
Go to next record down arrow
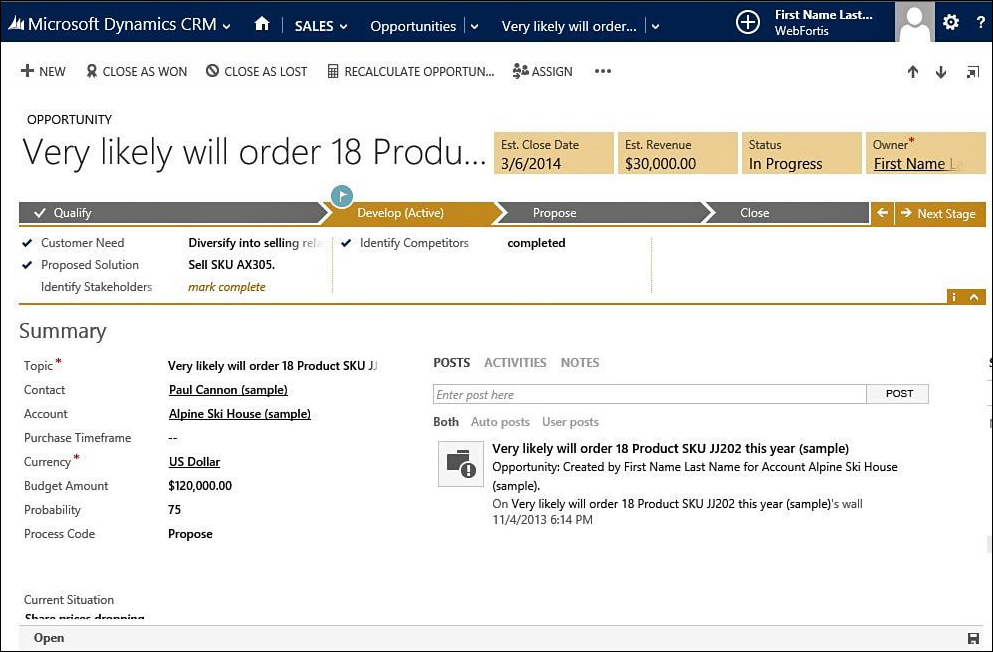941,72
